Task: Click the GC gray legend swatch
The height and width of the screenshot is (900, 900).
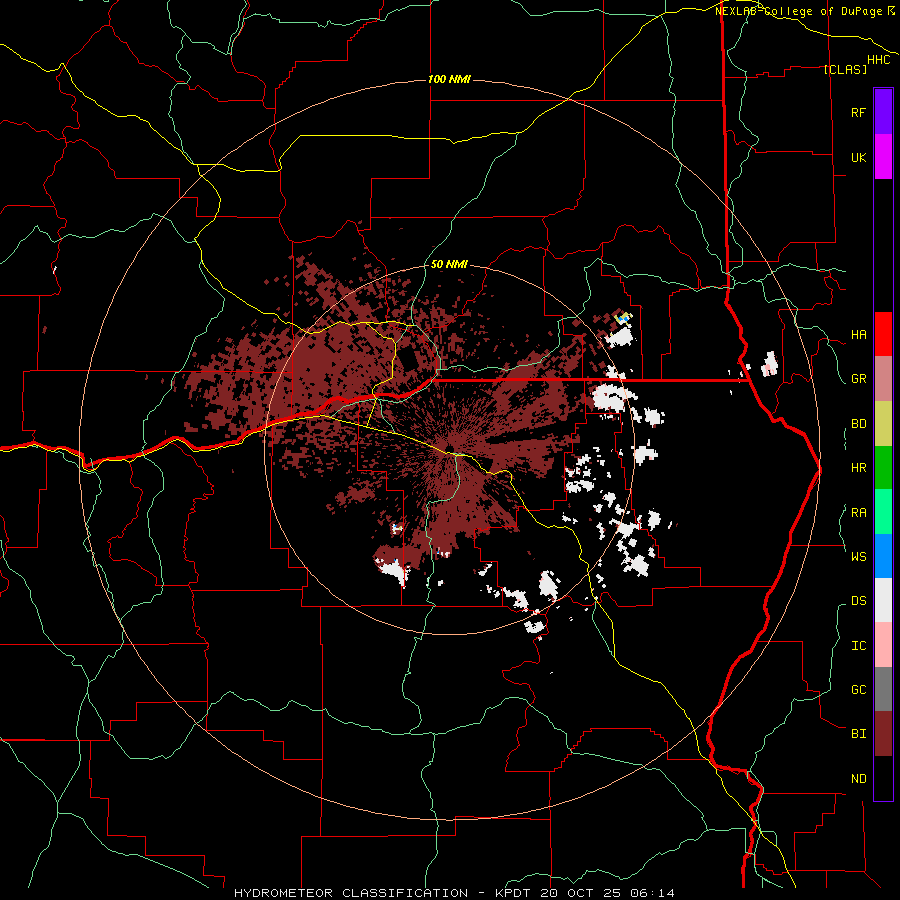Action: pos(883,689)
